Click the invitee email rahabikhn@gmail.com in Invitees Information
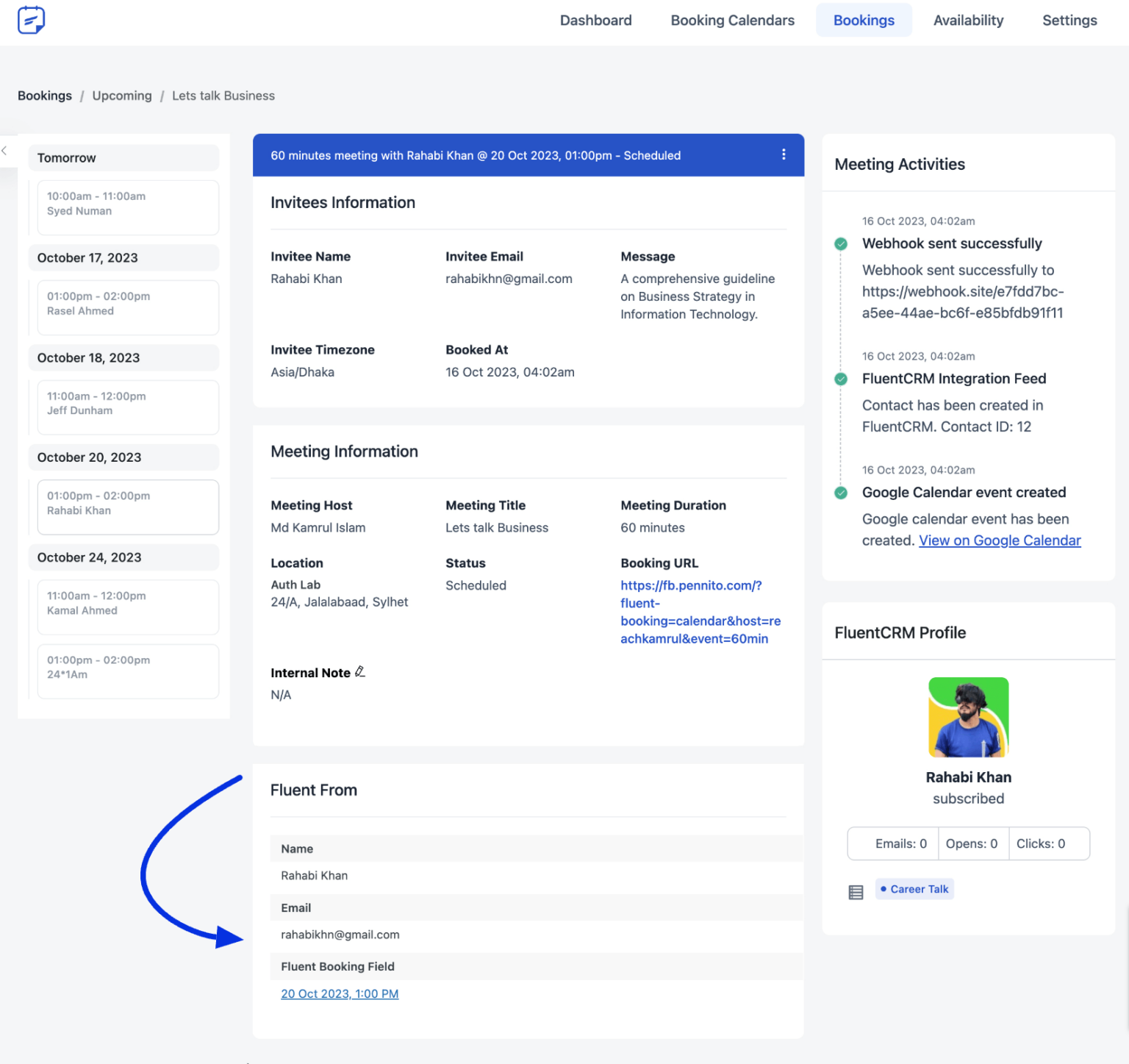1129x1064 pixels. pos(509,279)
